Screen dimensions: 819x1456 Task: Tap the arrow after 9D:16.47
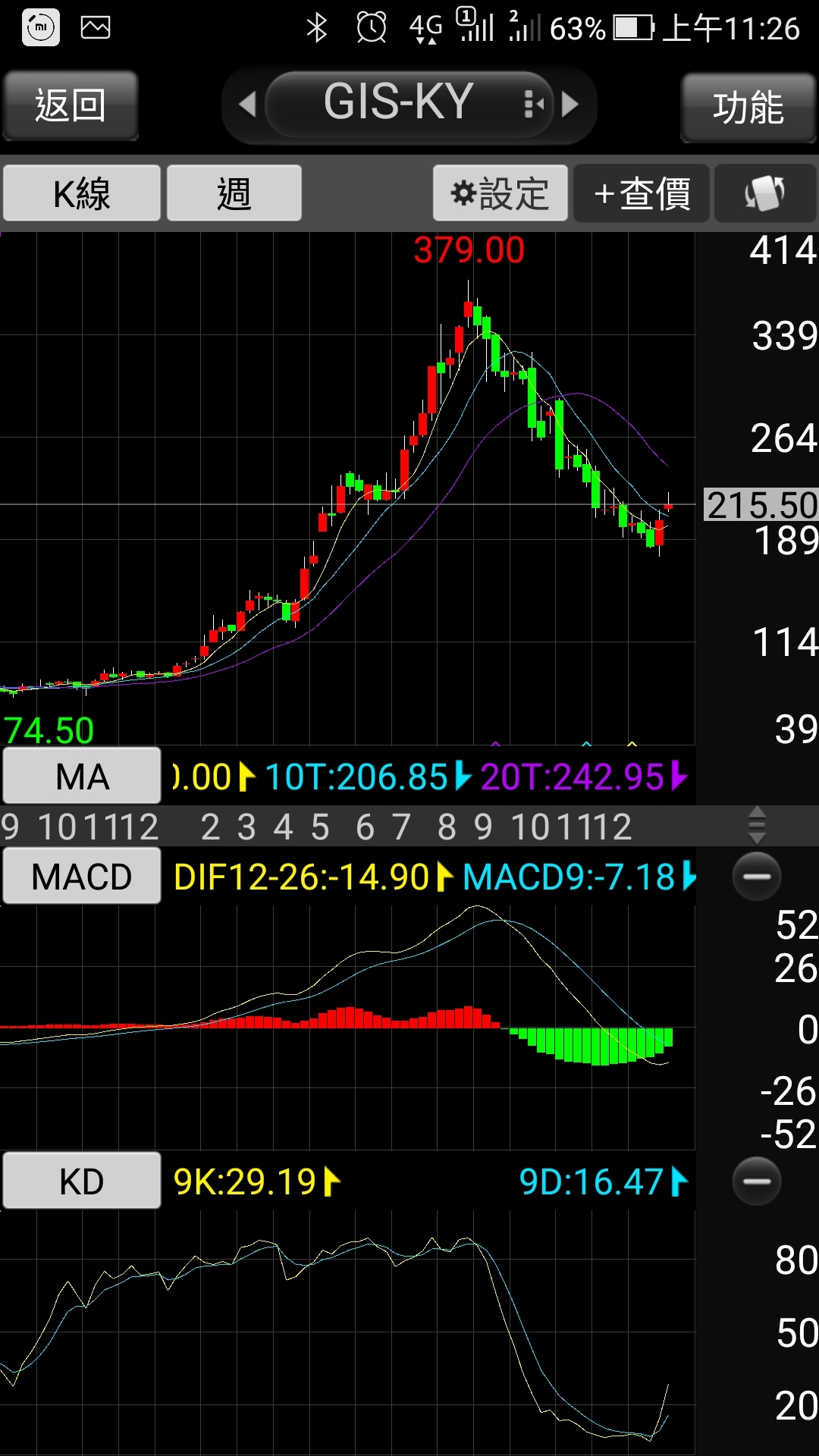(x=679, y=1181)
